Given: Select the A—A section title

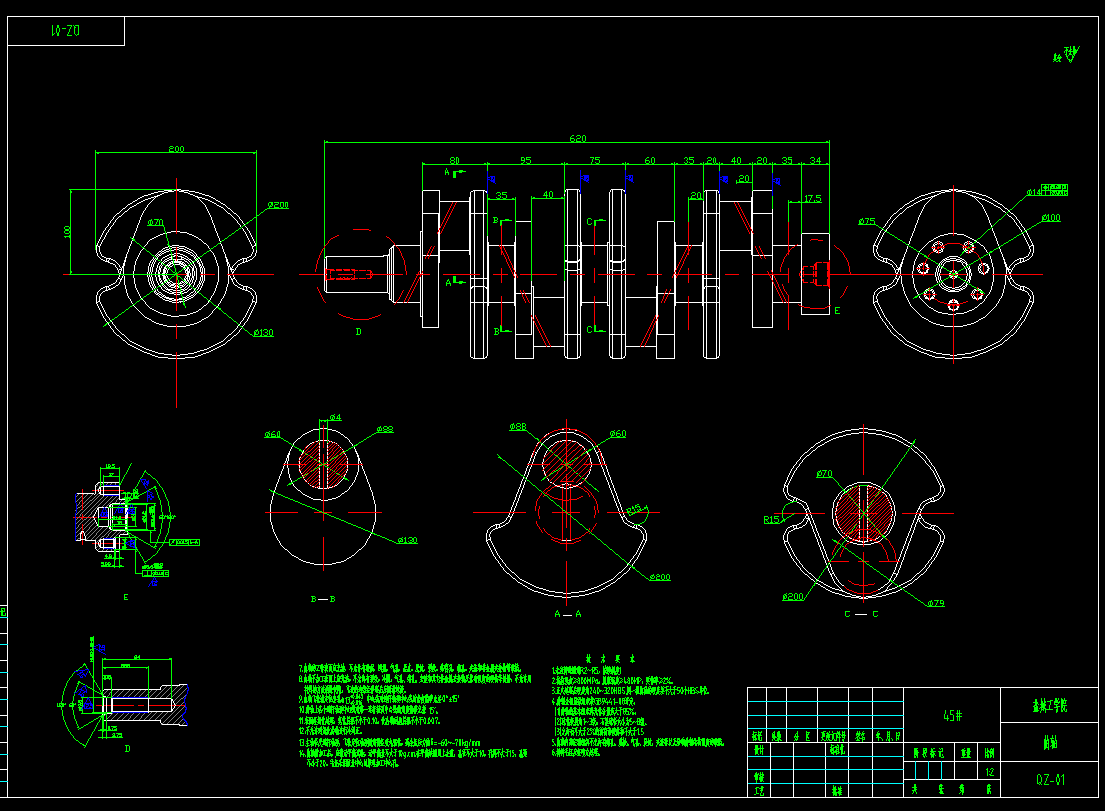Looking at the screenshot, I should pos(567,614).
